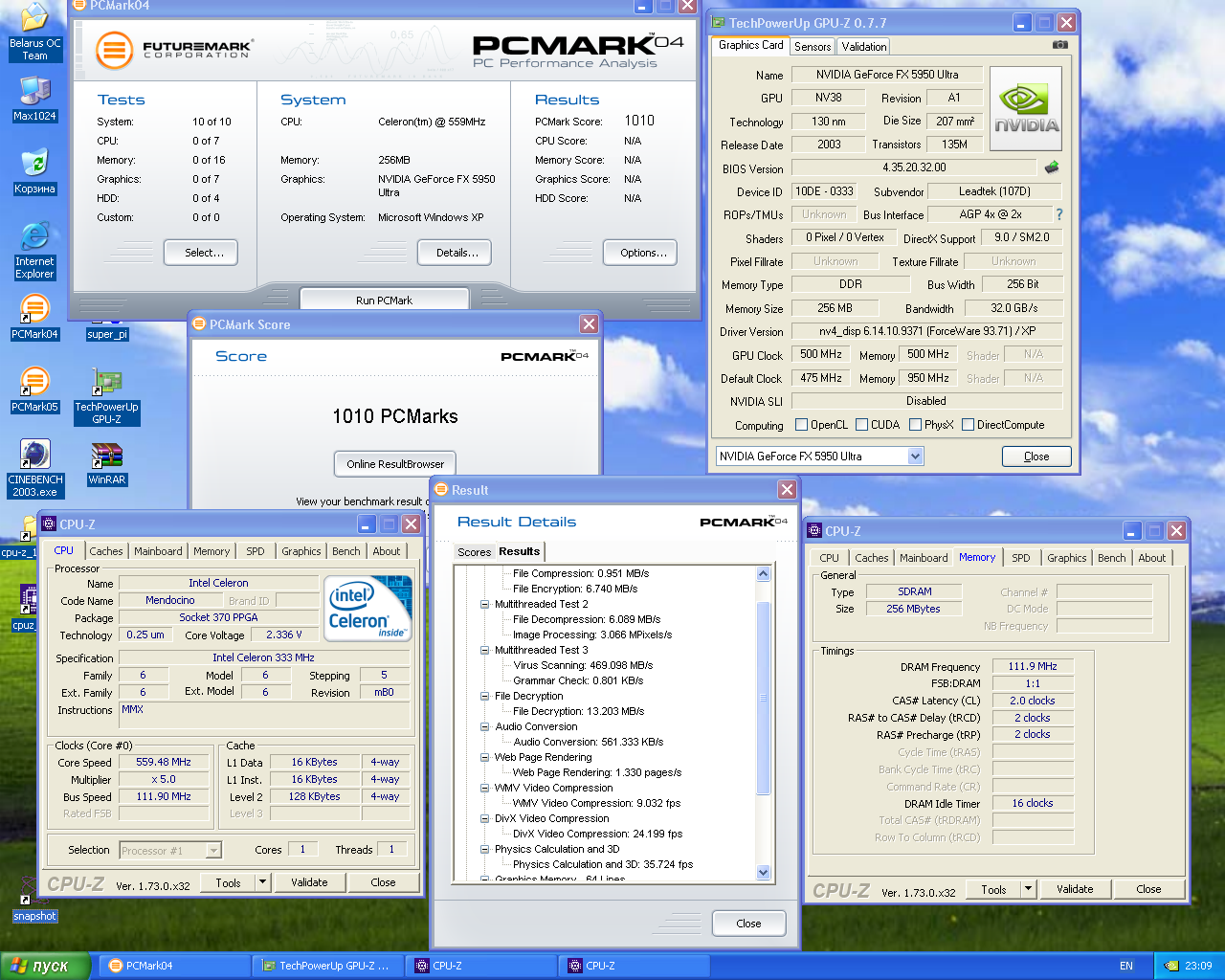Launch Internet Explorer desktop icon
Image resolution: width=1225 pixels, height=980 pixels.
[34, 251]
